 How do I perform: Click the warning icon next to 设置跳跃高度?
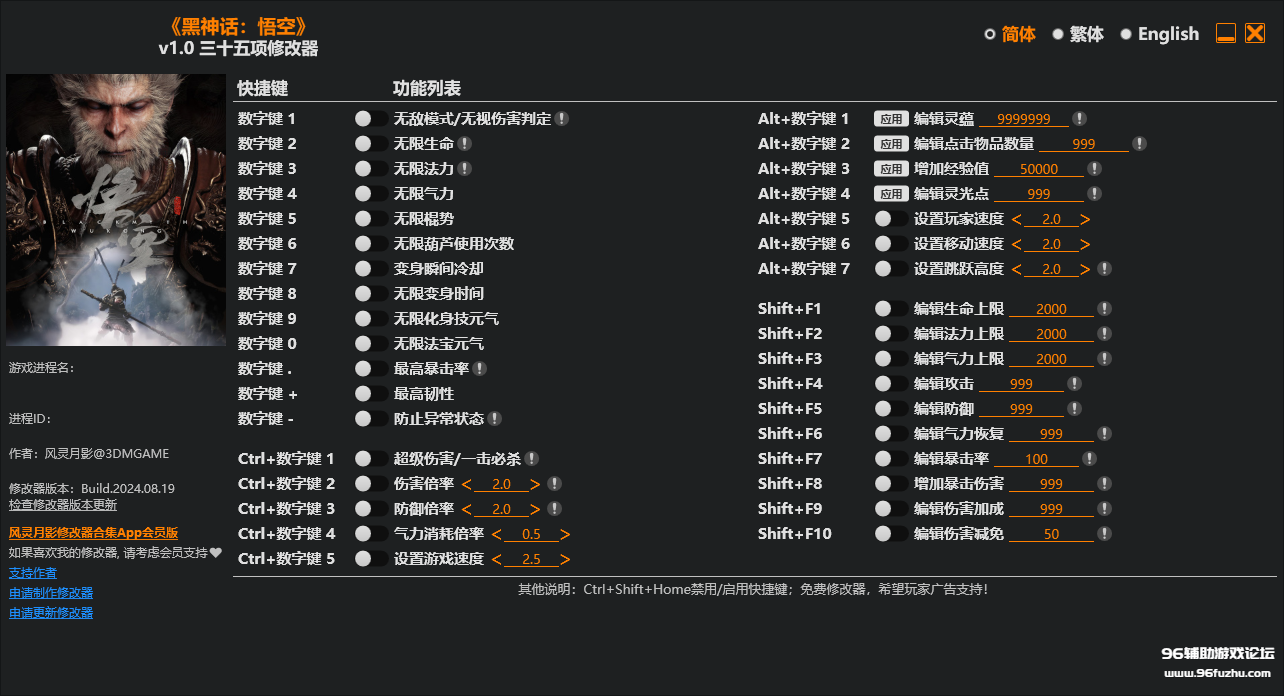1104,268
